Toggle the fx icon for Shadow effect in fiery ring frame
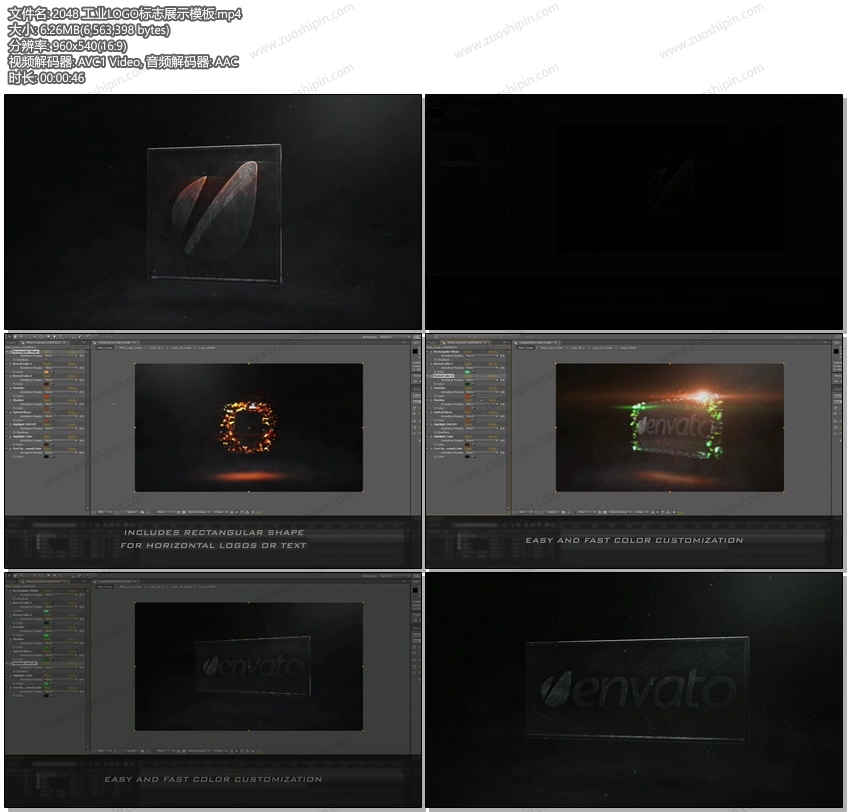 11,401
